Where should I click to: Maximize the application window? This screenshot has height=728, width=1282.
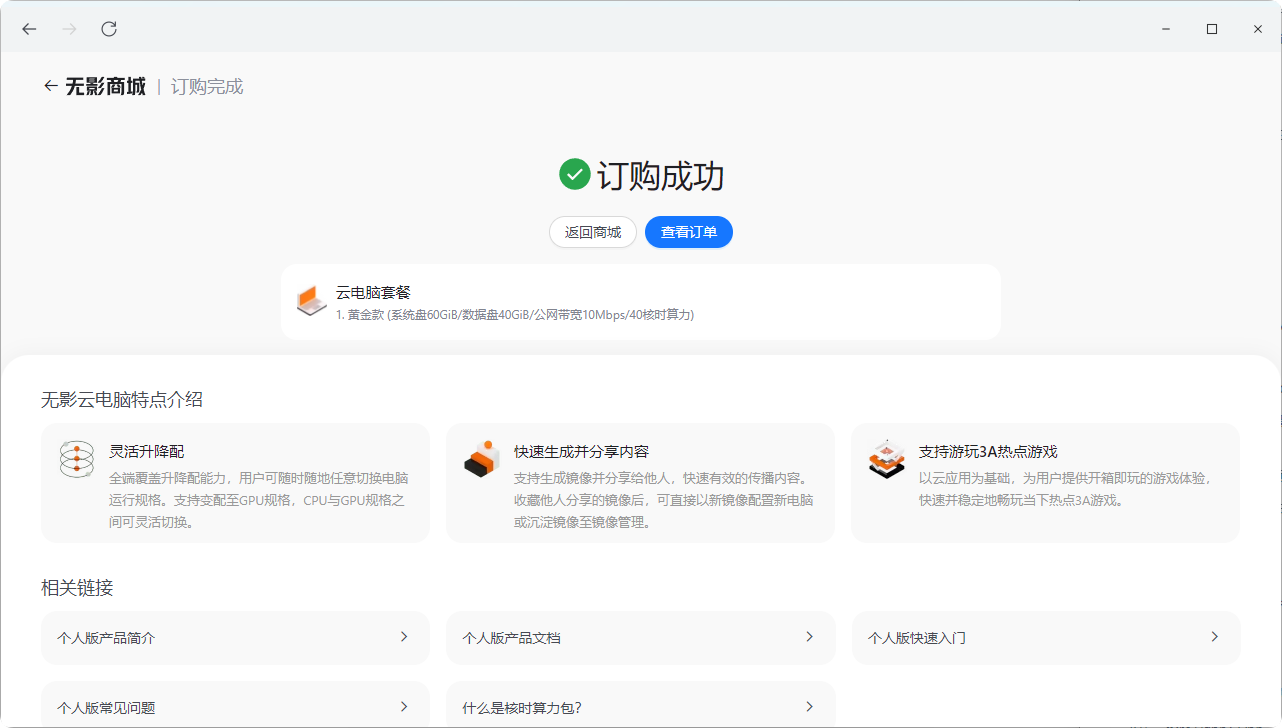pos(1211,29)
